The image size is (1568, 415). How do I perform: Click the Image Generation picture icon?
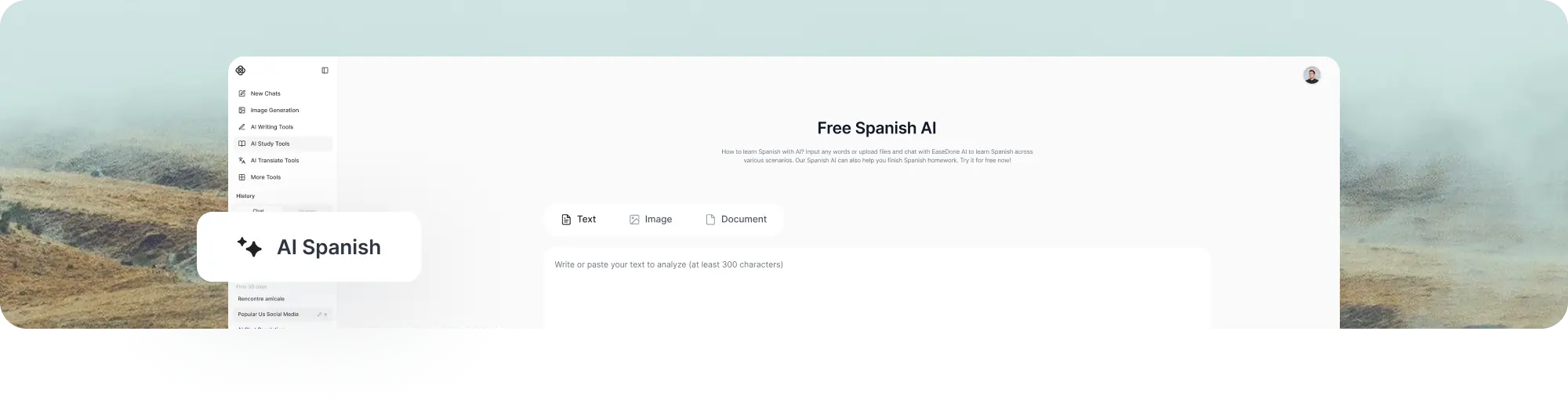click(x=242, y=111)
